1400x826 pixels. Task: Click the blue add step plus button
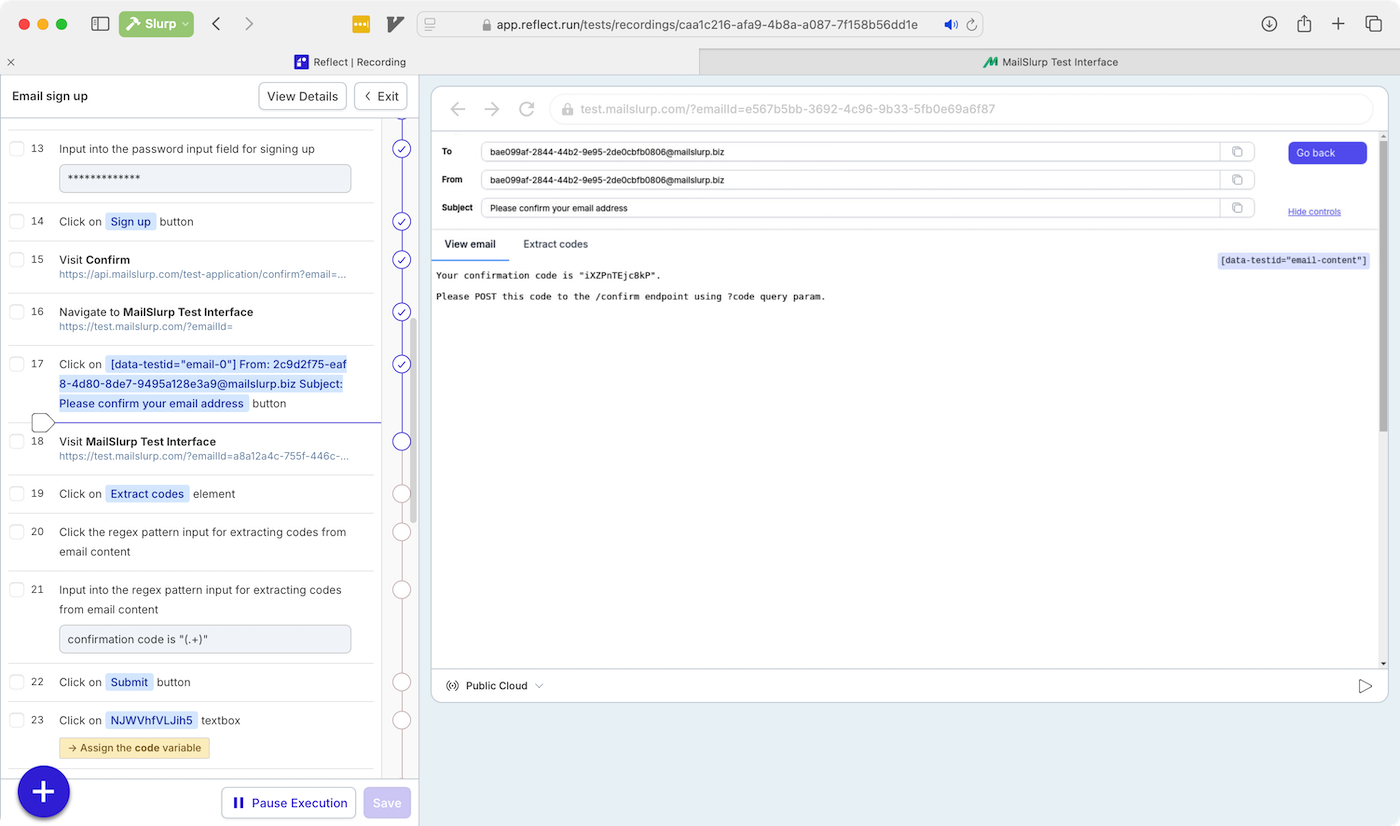43,792
